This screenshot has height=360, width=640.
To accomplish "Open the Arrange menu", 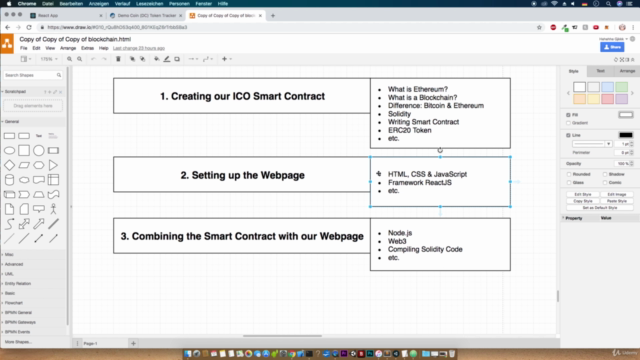I will point(68,48).
